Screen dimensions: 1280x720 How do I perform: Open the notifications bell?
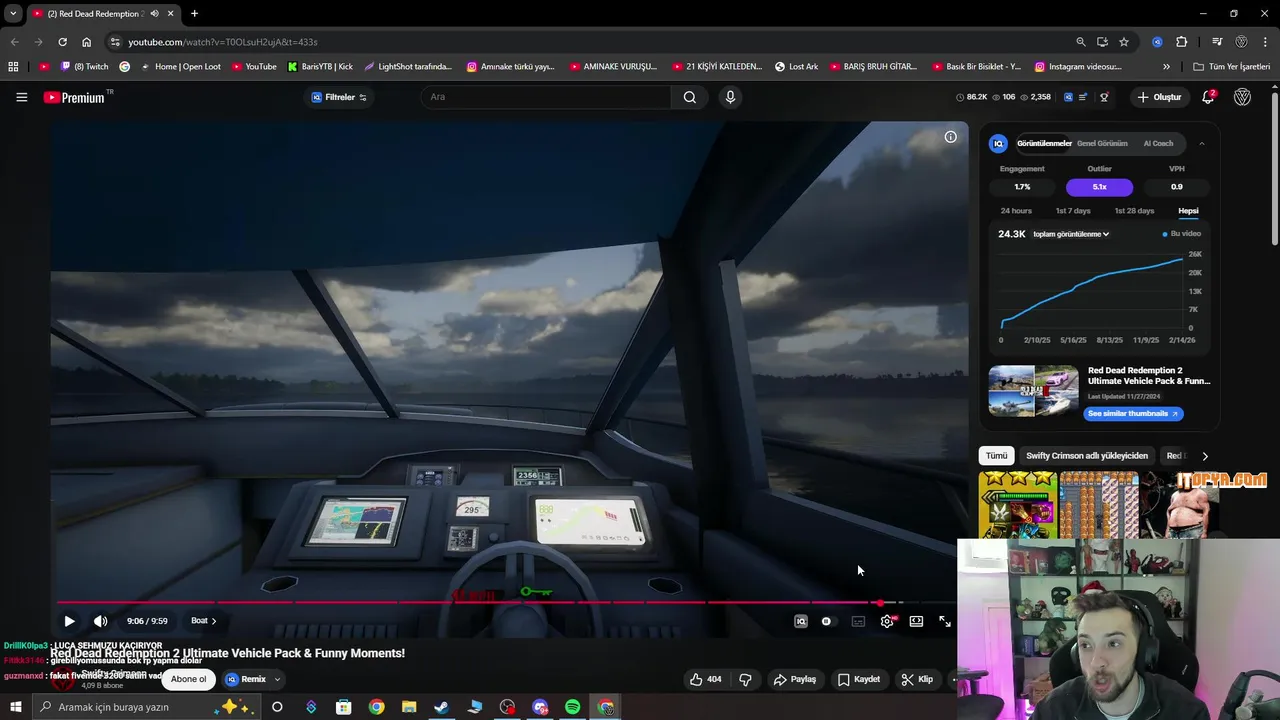(x=1208, y=97)
